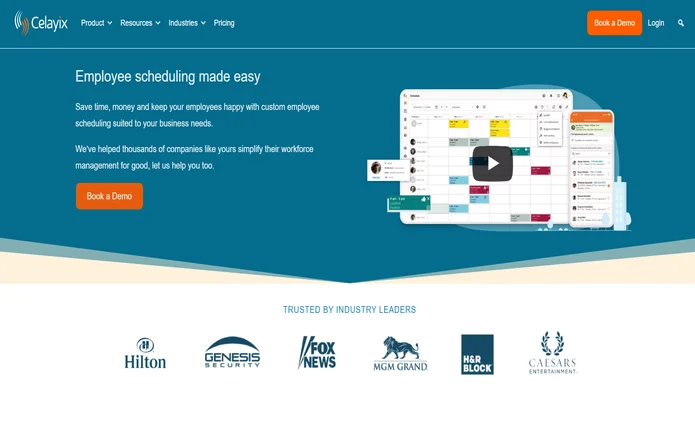Click the Genesis Security logo
695x427 pixels.
point(232,352)
